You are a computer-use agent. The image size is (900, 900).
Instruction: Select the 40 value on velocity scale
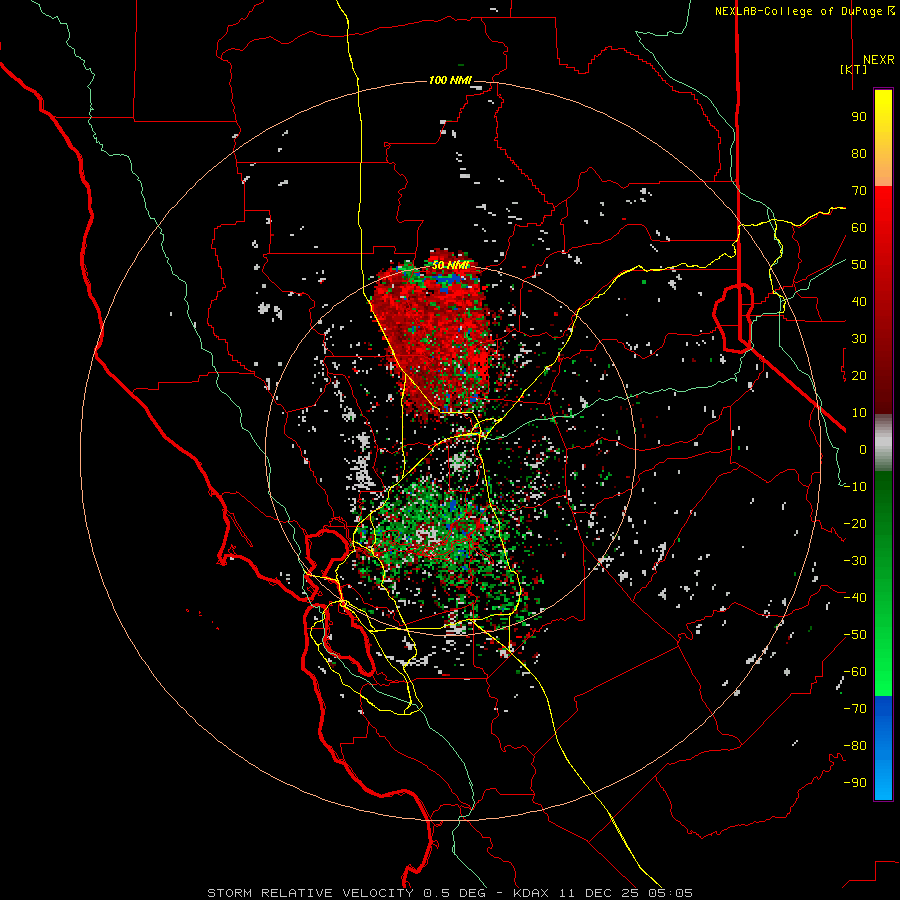tap(859, 302)
